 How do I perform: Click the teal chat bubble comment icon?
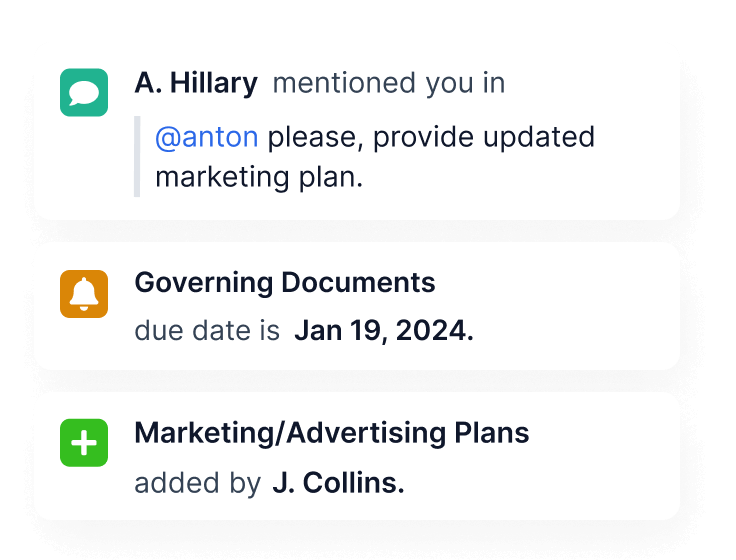click(x=84, y=92)
